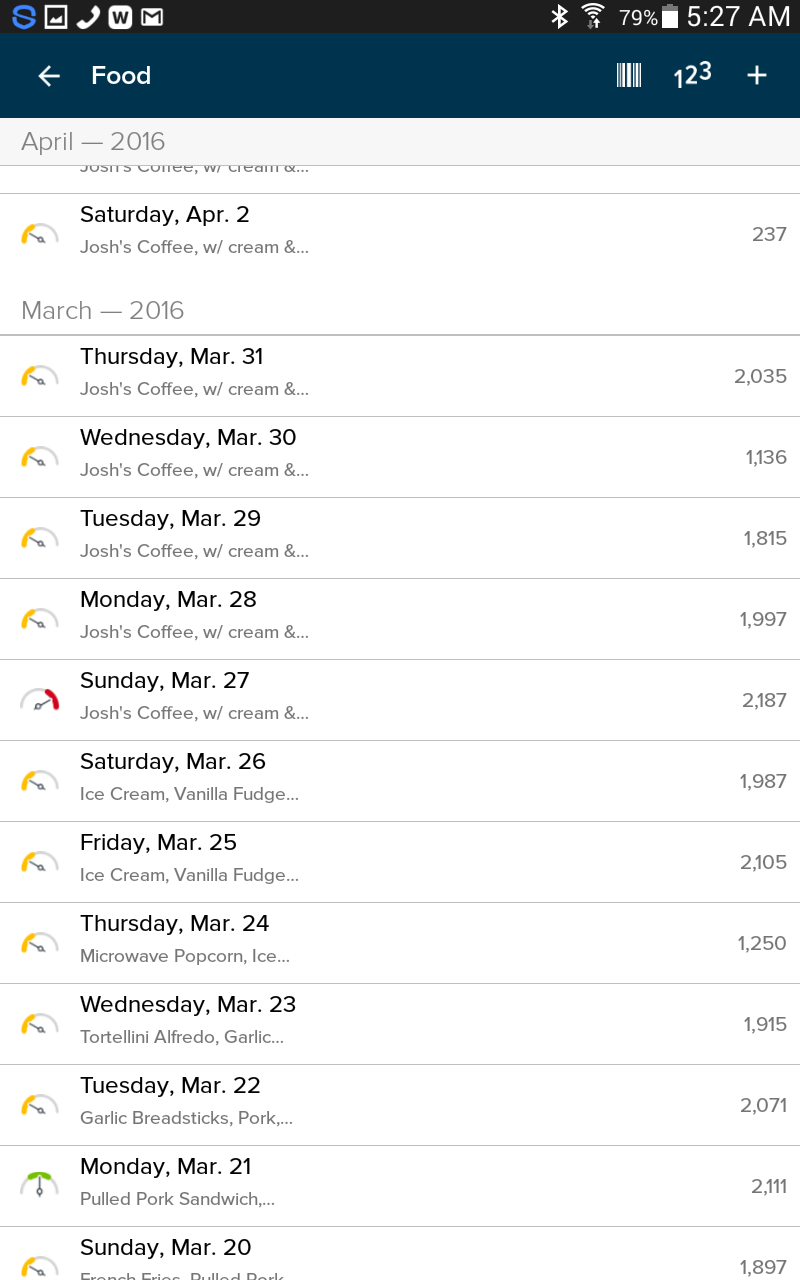Tap the gauge icon beside Thursday, Mar. 31

[x=40, y=376]
